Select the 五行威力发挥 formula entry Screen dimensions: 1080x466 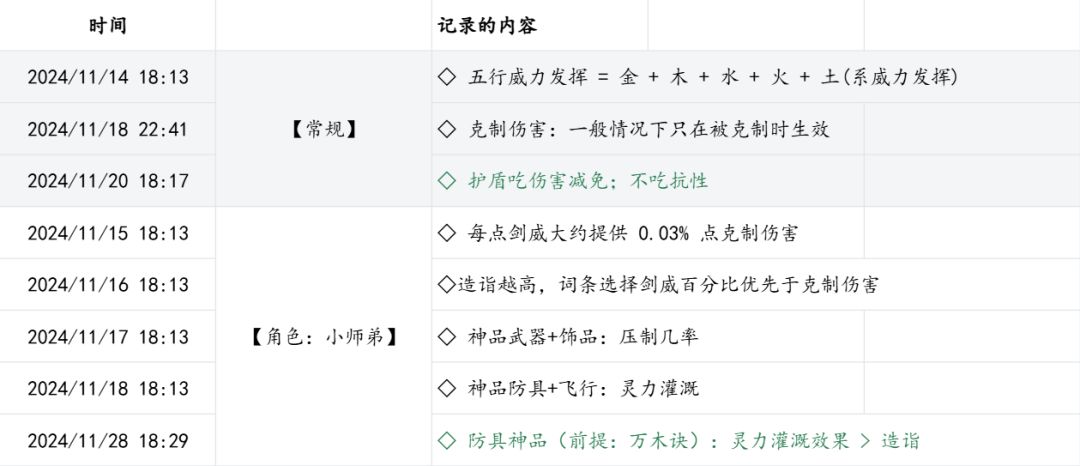[698, 77]
